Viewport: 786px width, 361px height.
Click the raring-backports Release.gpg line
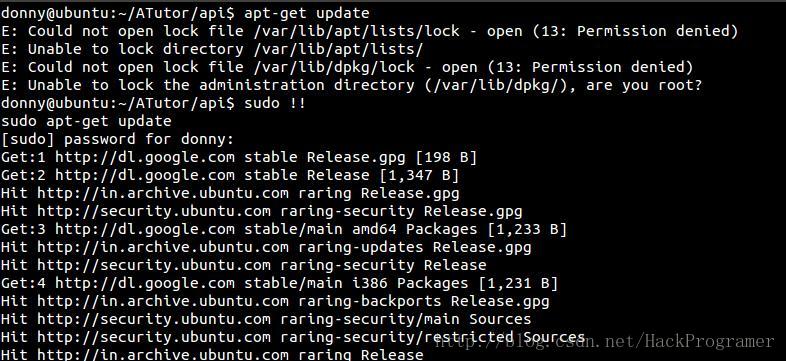click(275, 302)
